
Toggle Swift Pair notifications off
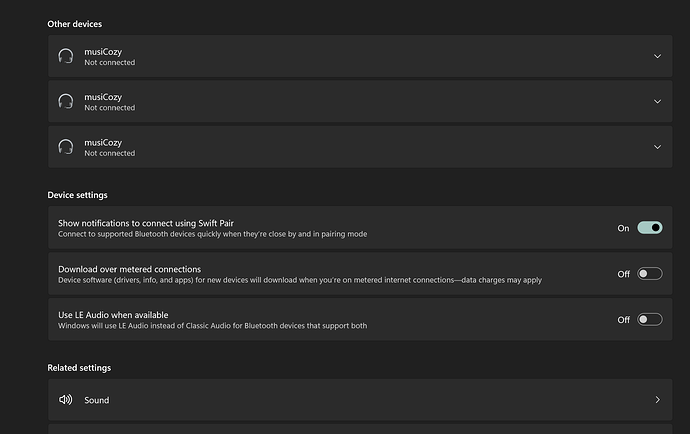point(649,228)
